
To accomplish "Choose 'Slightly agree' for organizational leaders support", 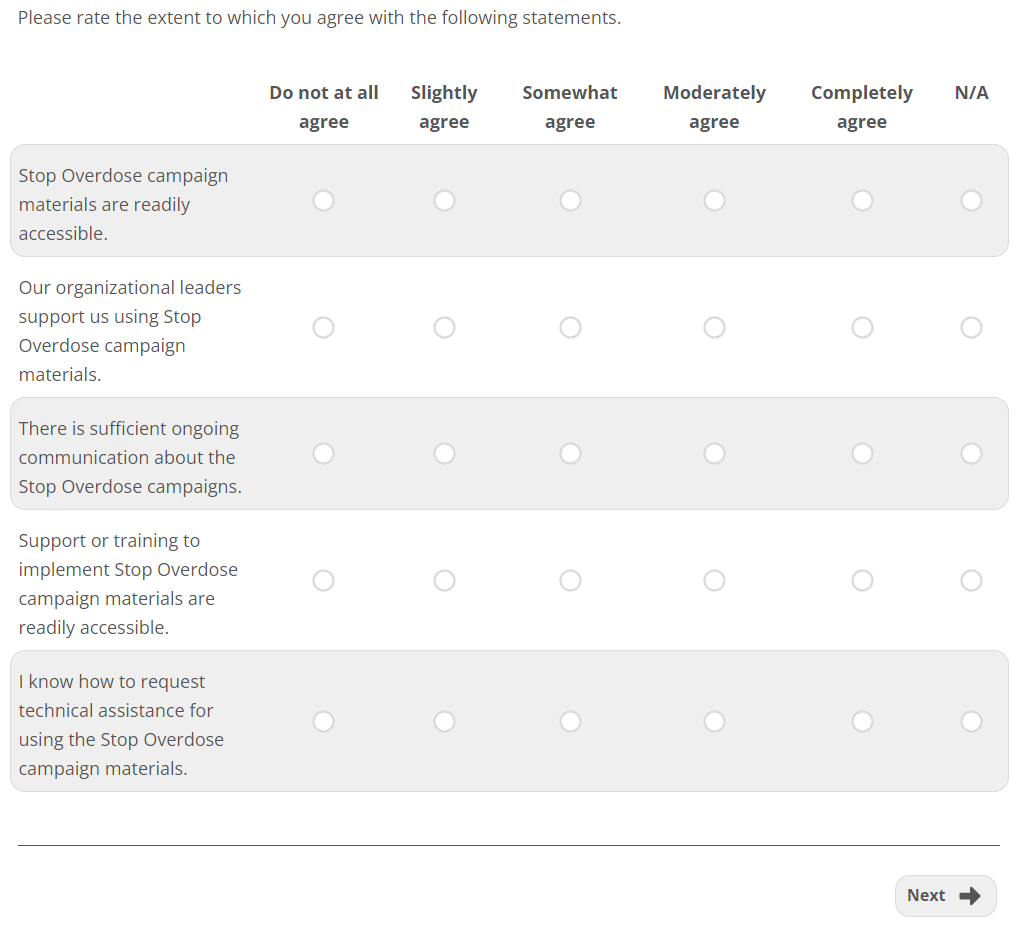I will tap(444, 328).
